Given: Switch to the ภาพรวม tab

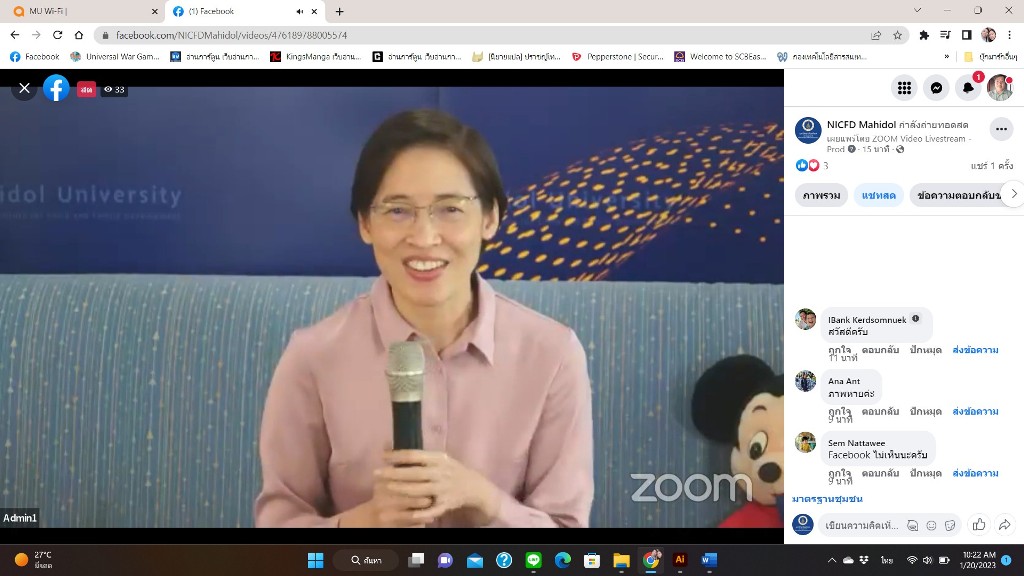Looking at the screenshot, I should (821, 195).
